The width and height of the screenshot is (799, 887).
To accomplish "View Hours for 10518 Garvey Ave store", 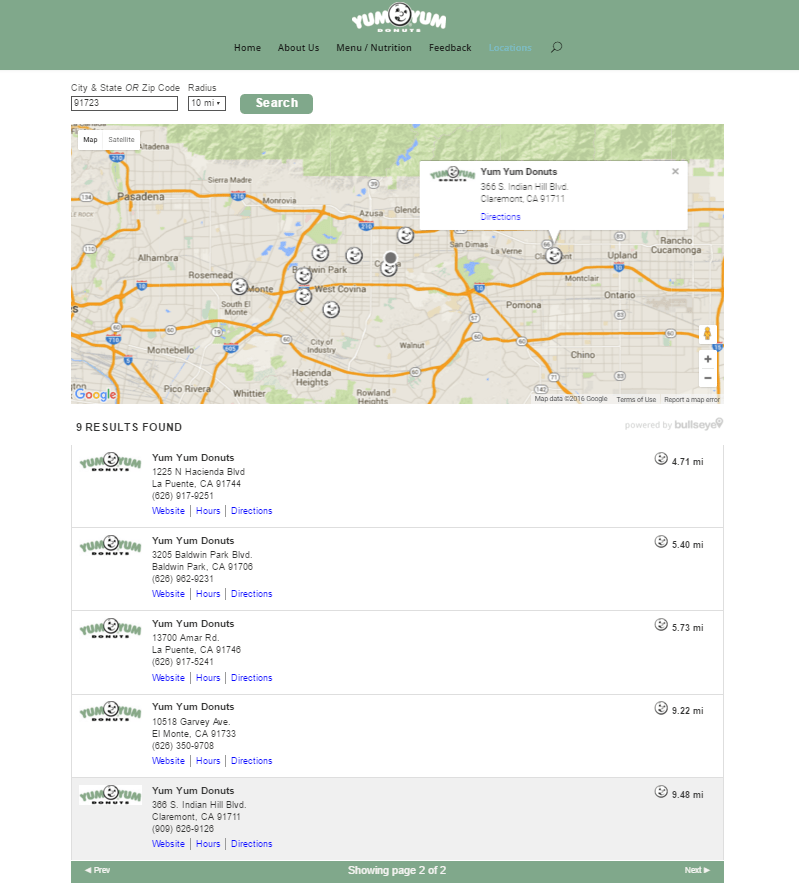I will (208, 761).
